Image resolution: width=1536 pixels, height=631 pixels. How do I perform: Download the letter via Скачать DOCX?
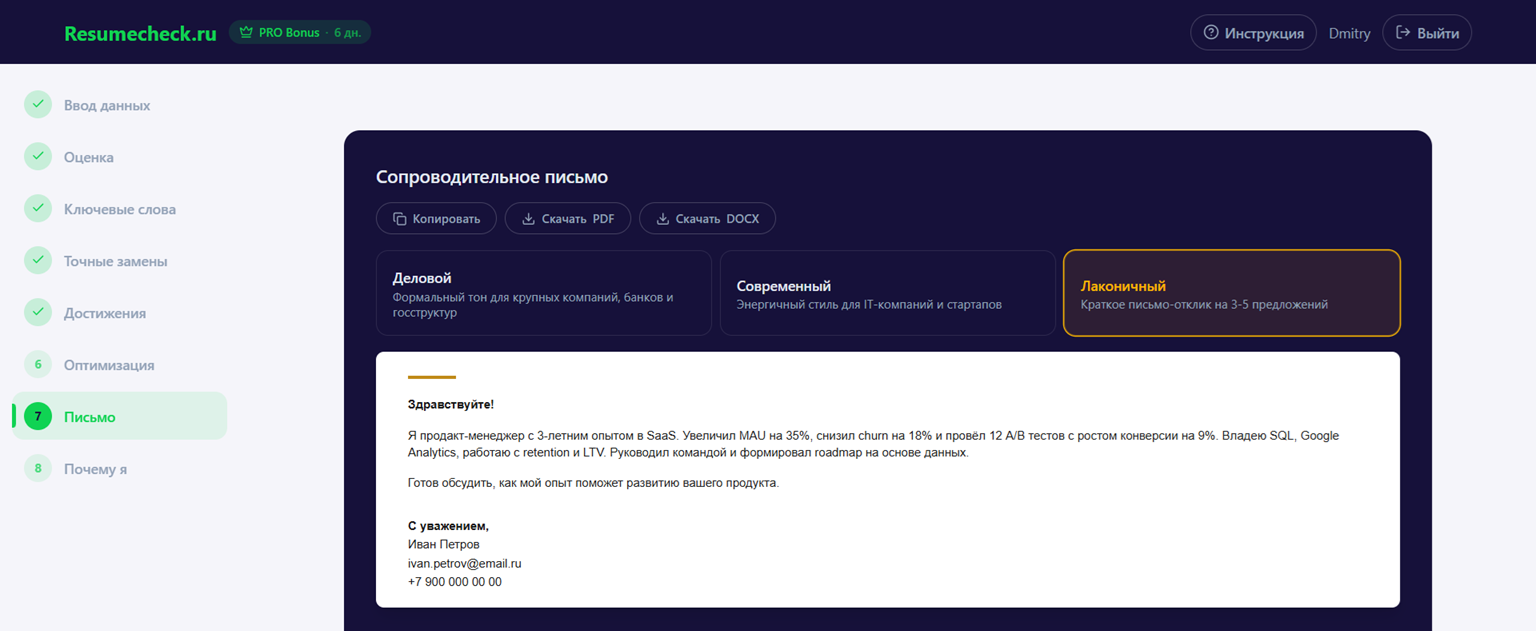tap(707, 219)
